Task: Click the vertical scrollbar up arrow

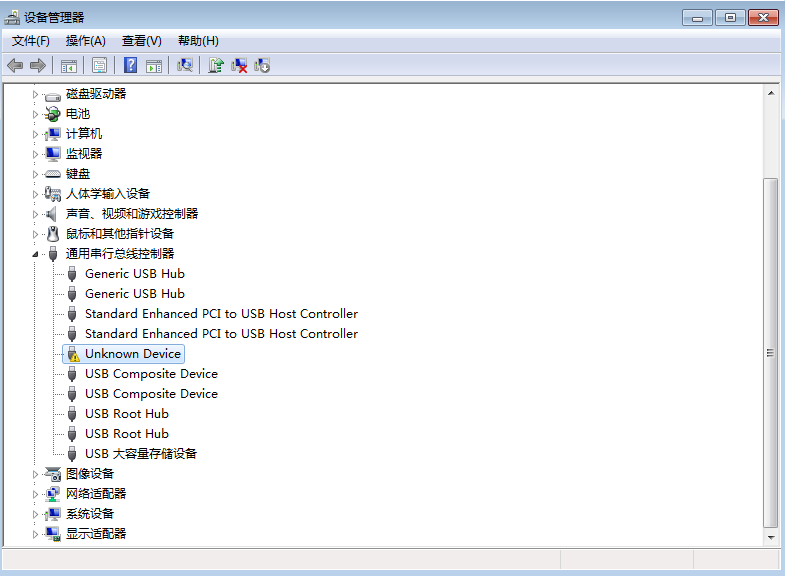Action: coord(771,93)
